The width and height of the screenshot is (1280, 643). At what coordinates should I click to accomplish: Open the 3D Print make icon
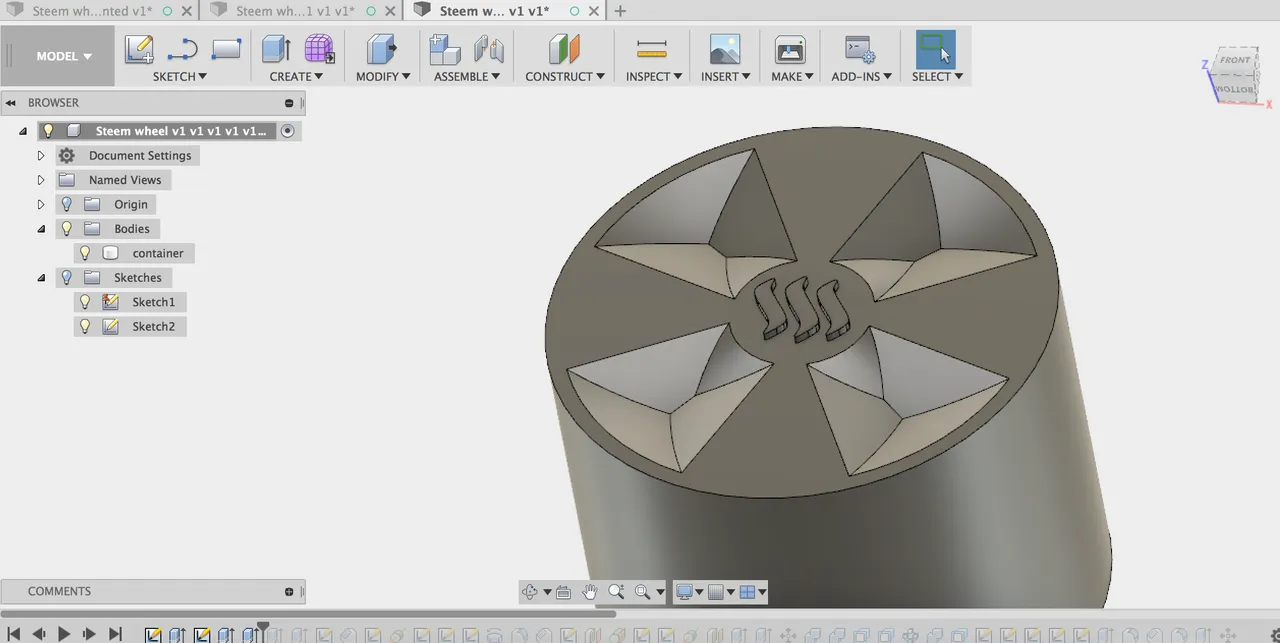pyautogui.click(x=790, y=49)
